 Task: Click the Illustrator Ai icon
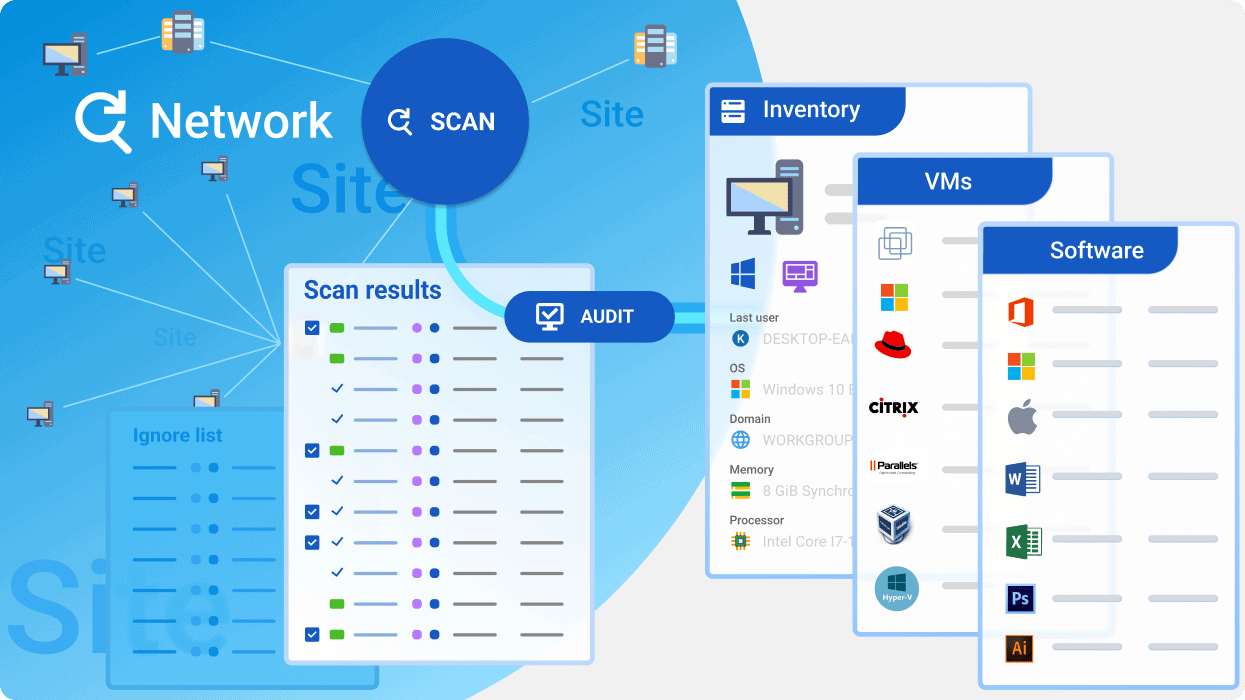click(x=1020, y=648)
